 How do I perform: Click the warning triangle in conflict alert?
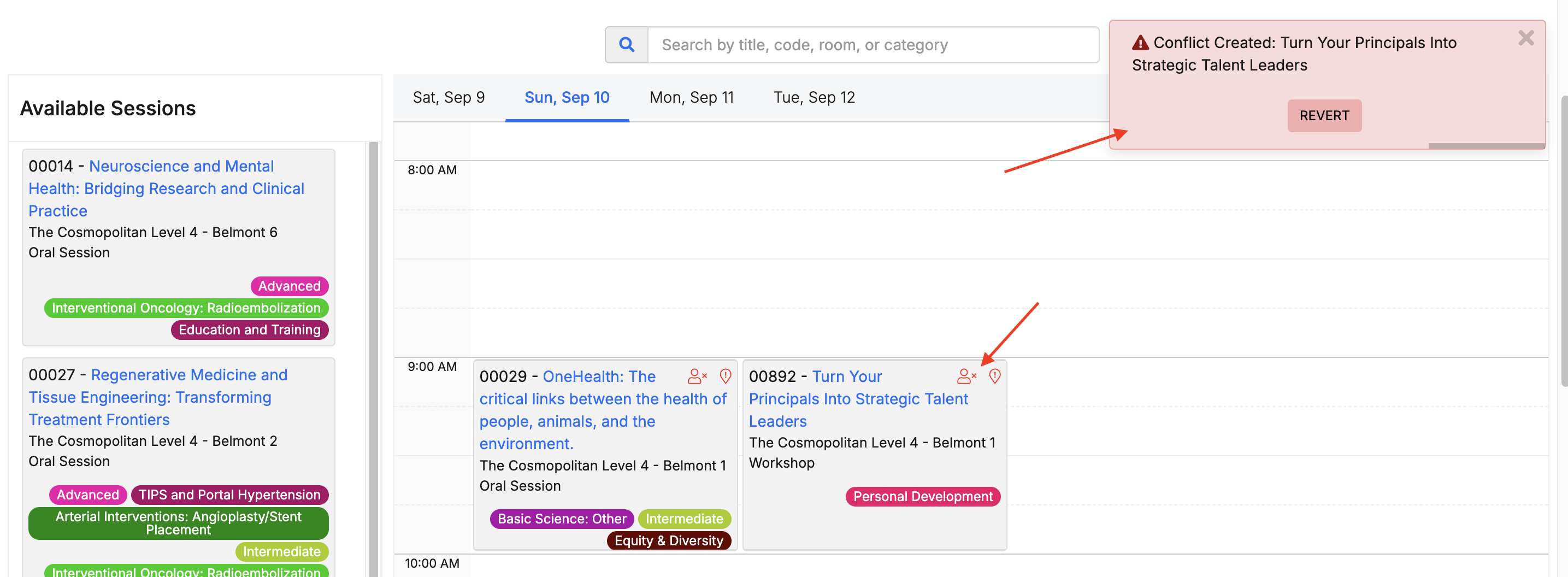point(1140,43)
